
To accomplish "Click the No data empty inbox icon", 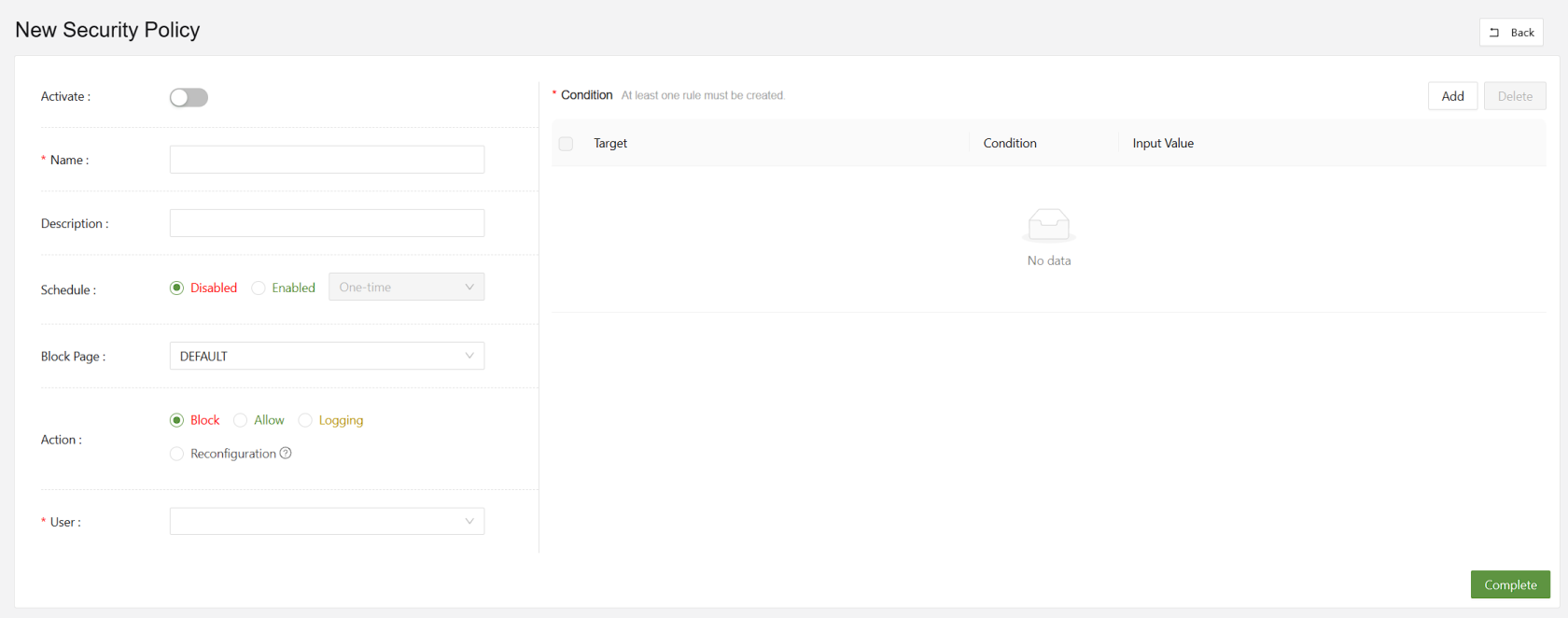I will pyautogui.click(x=1048, y=225).
